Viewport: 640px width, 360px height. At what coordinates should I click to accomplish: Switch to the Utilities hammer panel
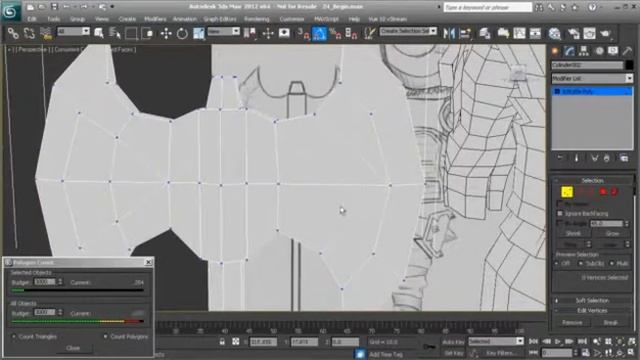pos(627,51)
